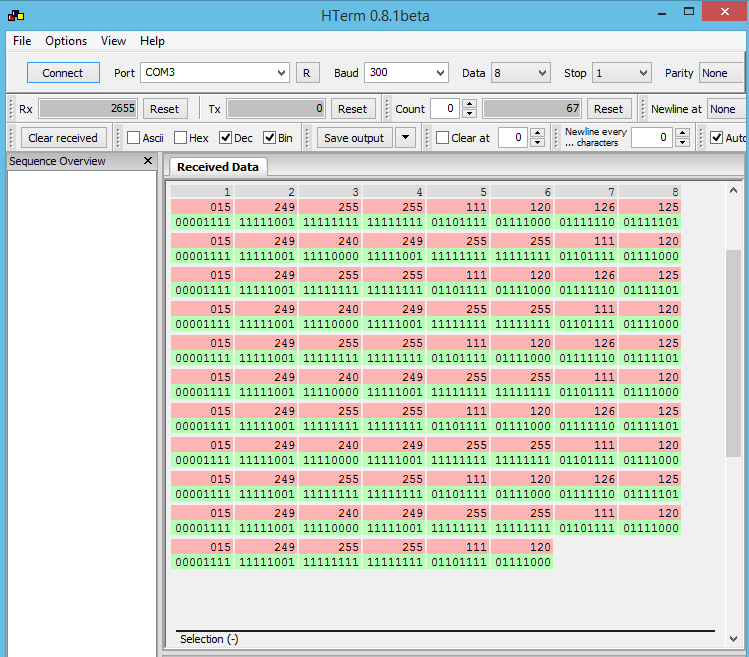Click the Selection (-) status text

click(209, 639)
